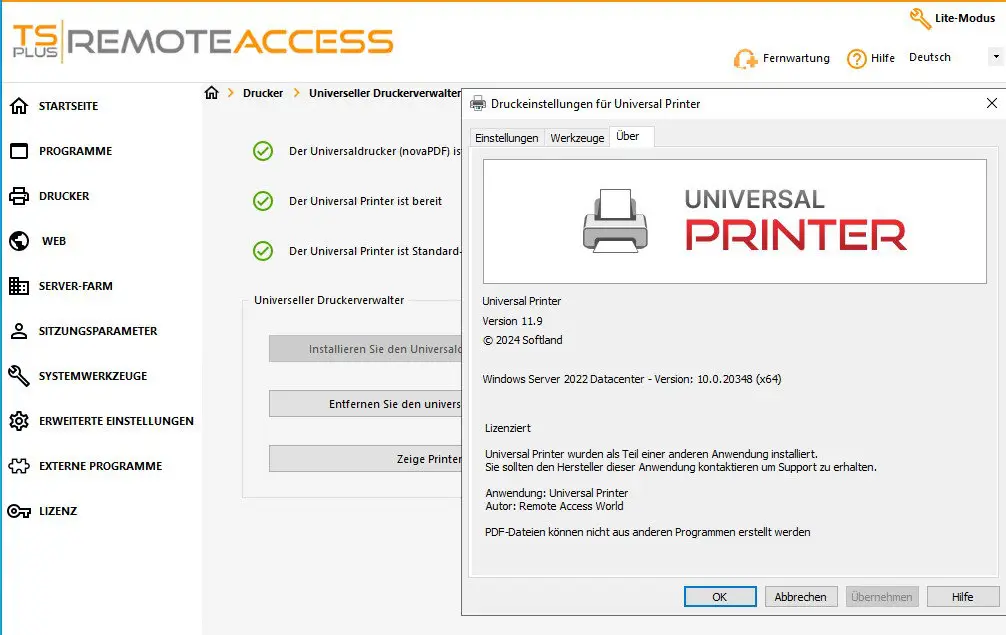Click the Drucker printer icon in sidebar

click(x=19, y=196)
